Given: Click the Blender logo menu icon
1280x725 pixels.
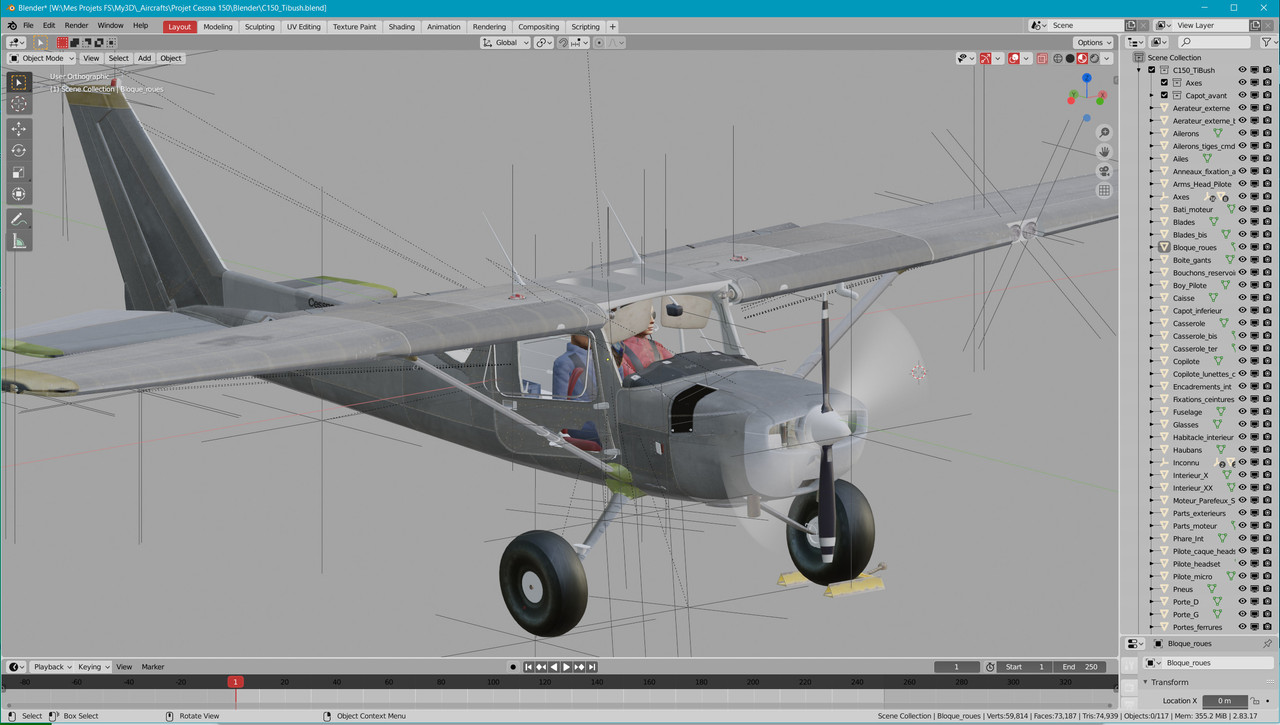Looking at the screenshot, I should click(11, 25).
